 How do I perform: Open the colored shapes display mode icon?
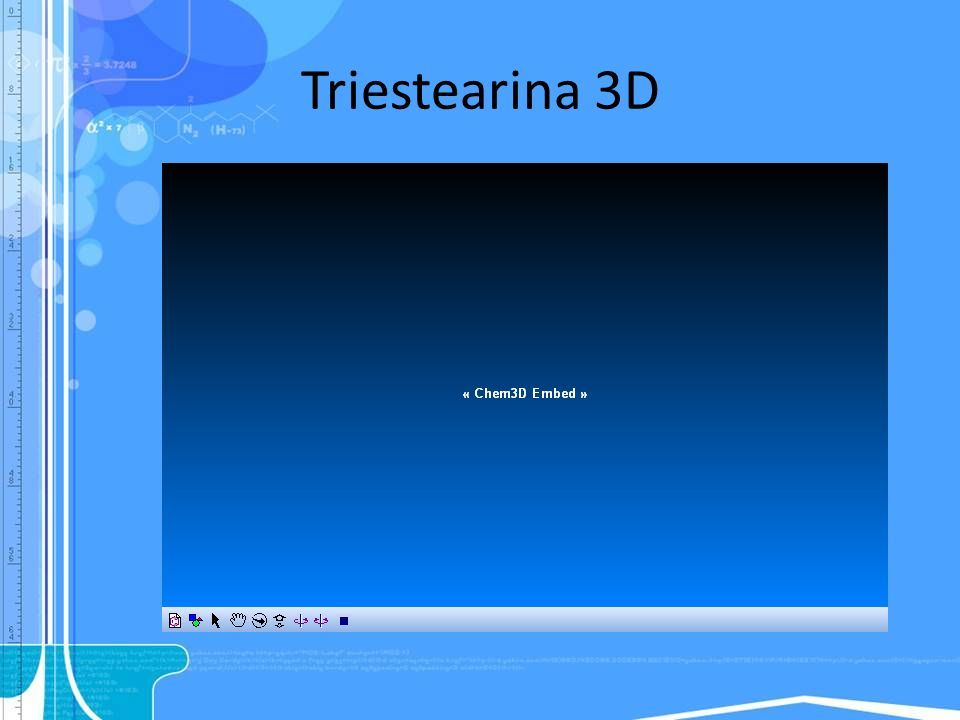[195, 621]
